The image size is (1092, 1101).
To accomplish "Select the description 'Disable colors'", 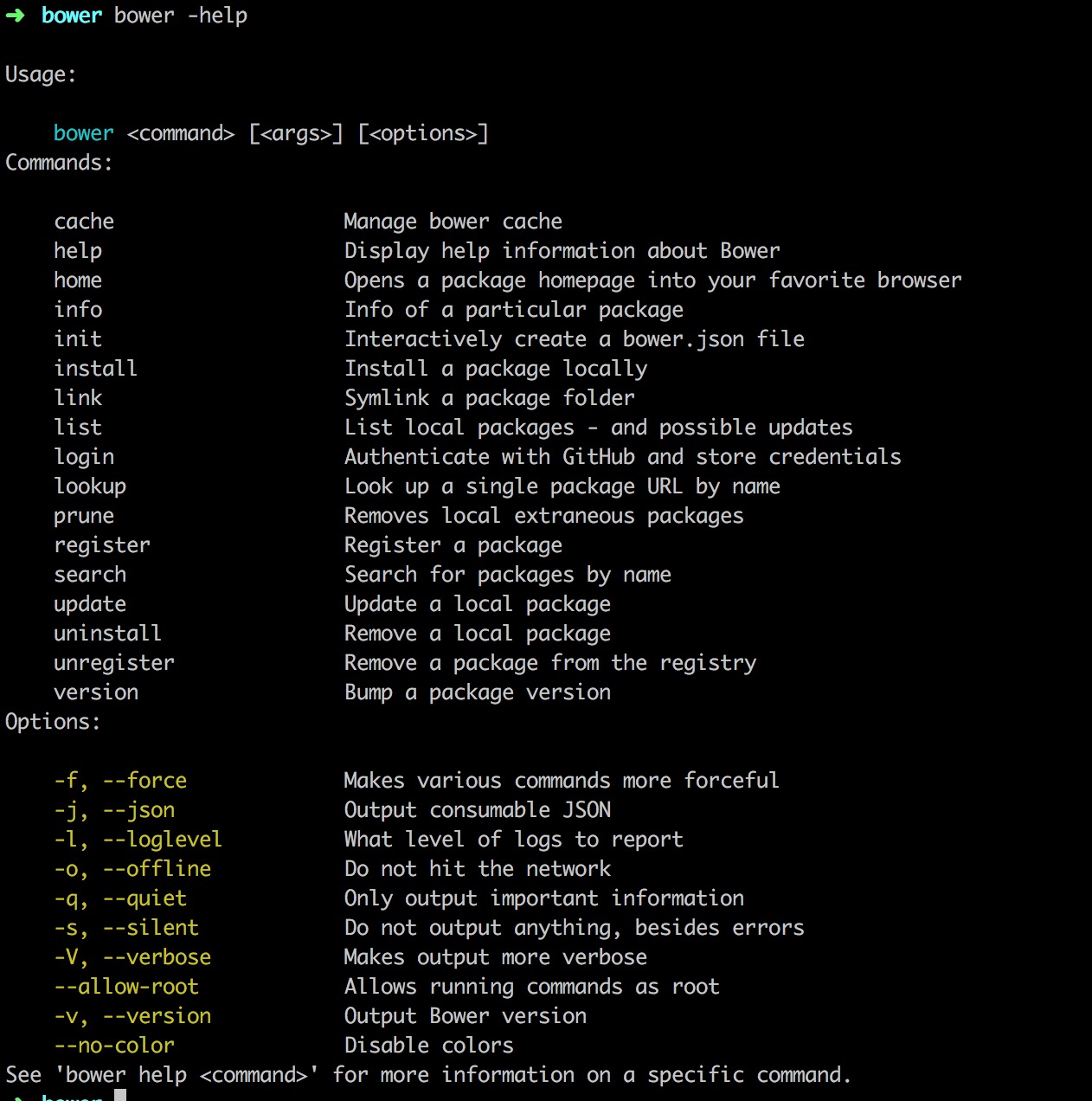I will 429,1046.
